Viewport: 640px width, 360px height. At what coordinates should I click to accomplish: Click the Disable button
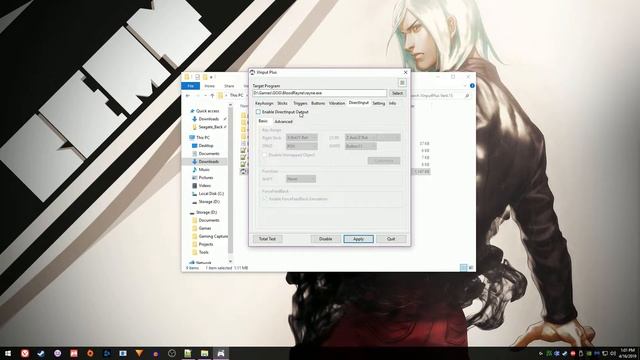tap(325, 239)
